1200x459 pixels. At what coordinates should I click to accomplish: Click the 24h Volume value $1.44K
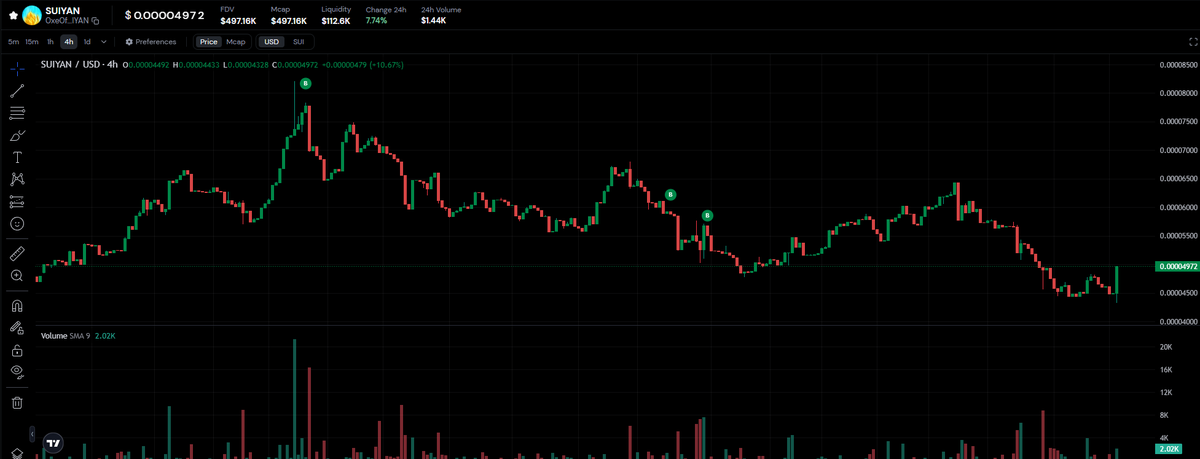[434, 20]
